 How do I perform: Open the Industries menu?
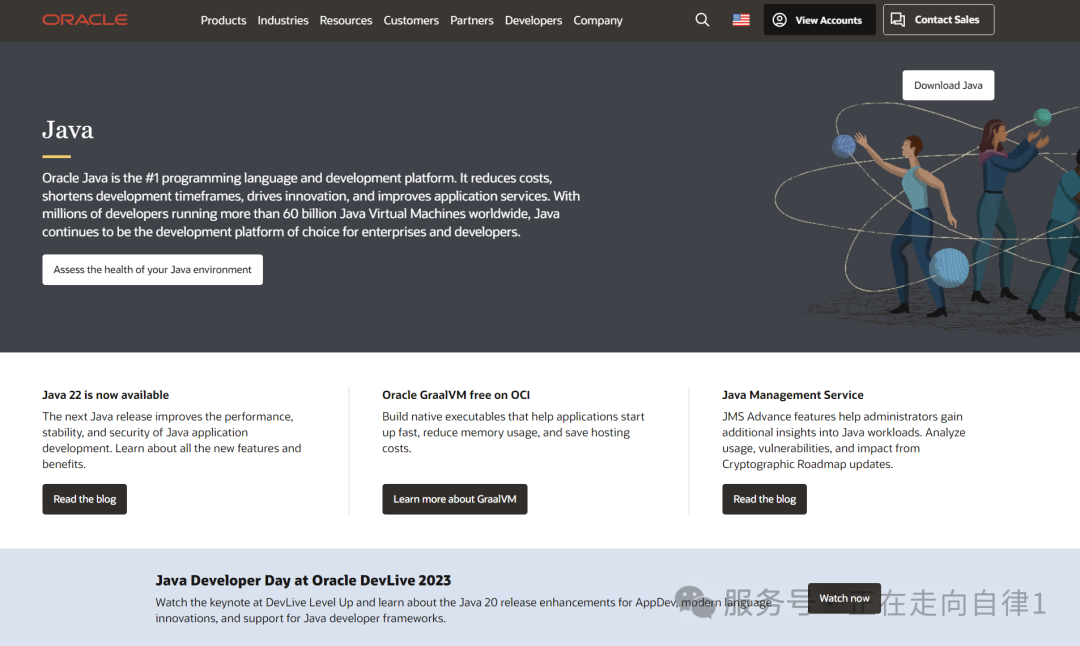click(x=283, y=21)
